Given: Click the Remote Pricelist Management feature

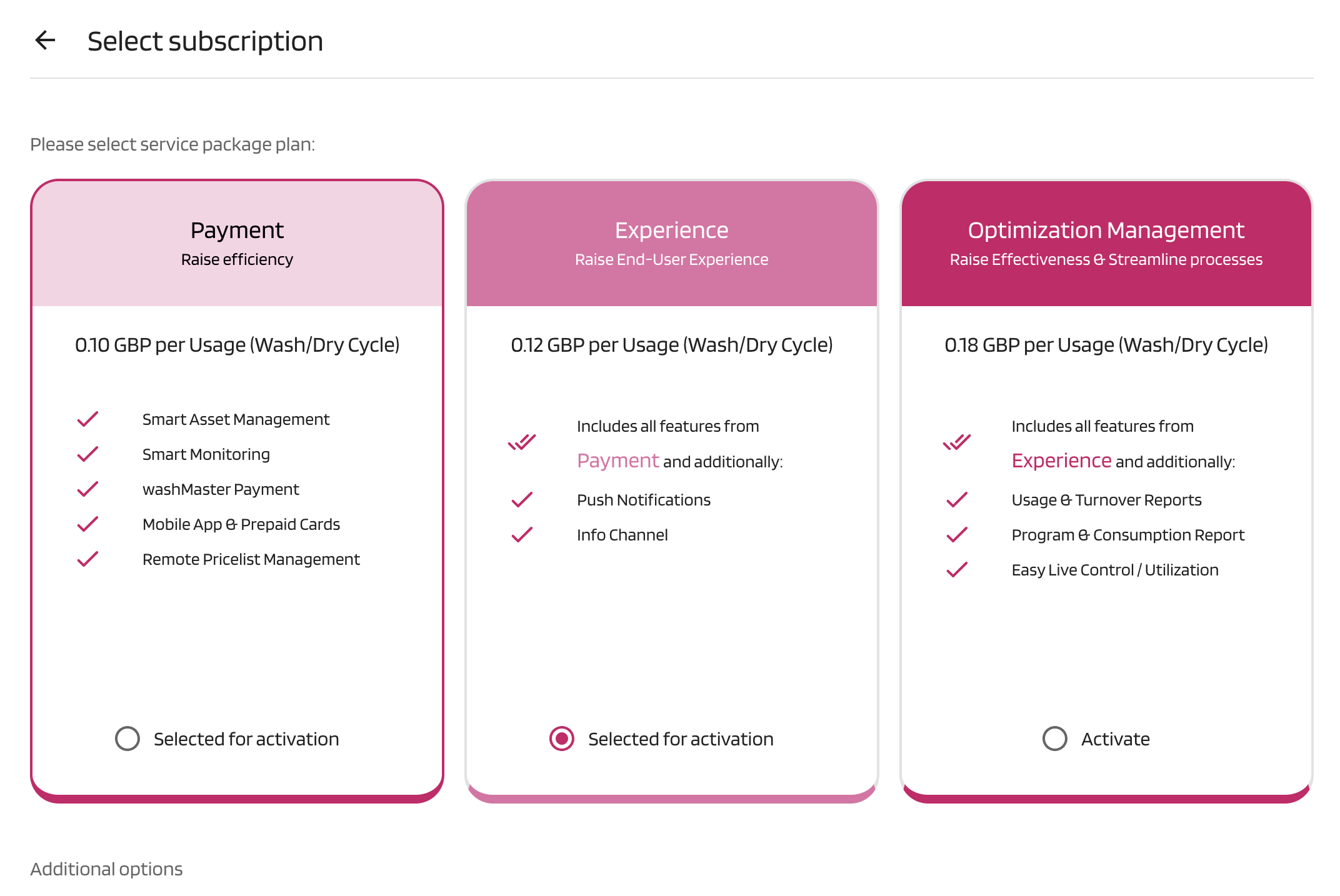Looking at the screenshot, I should coord(251,559).
